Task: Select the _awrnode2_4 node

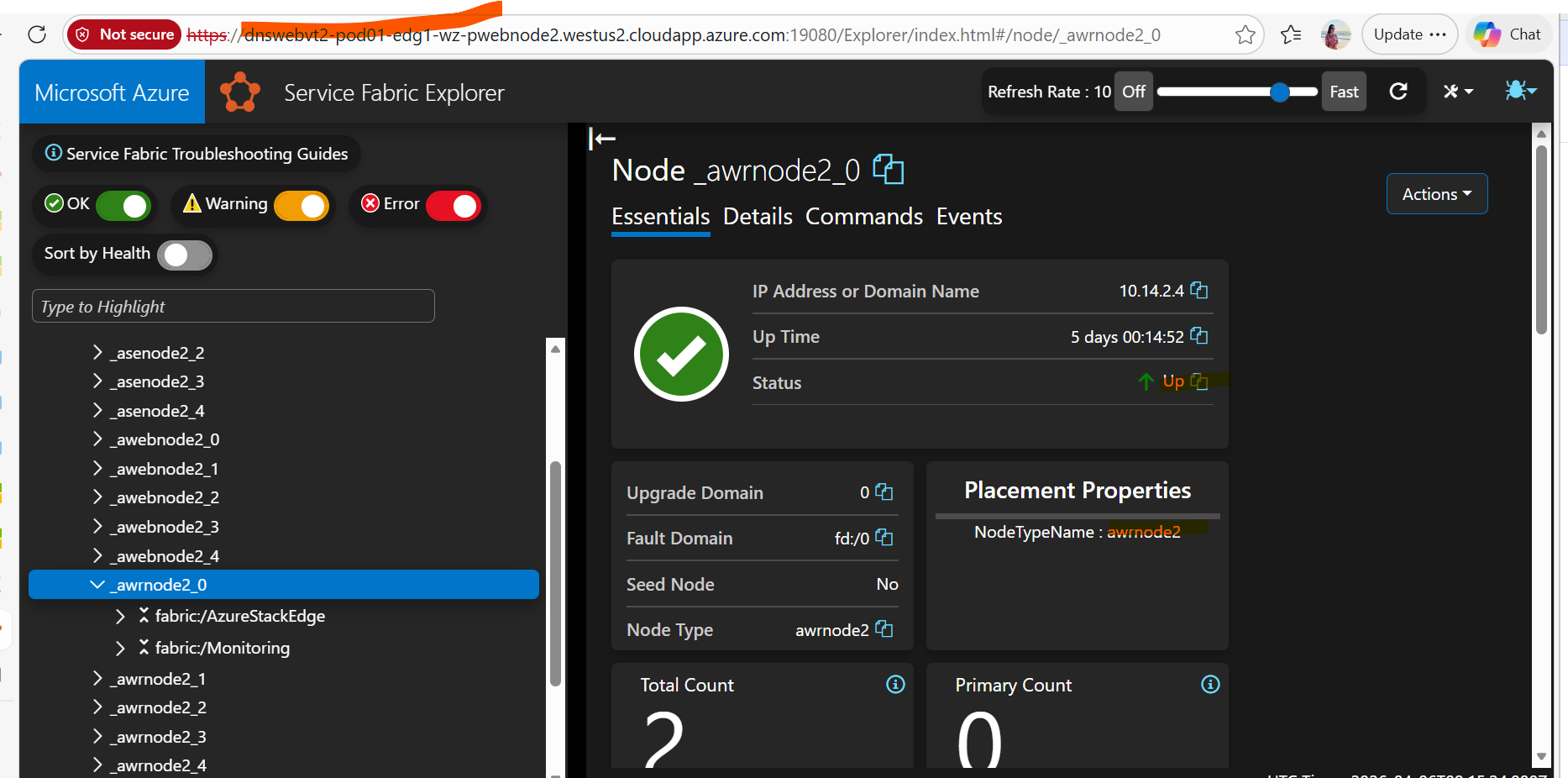Action: [158, 765]
